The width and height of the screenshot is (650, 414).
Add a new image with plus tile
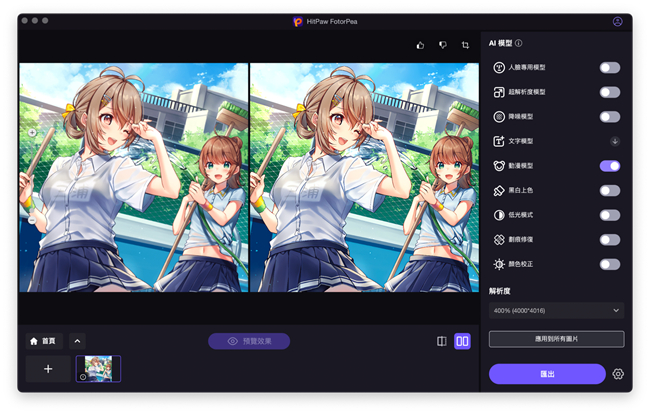pyautogui.click(x=48, y=369)
